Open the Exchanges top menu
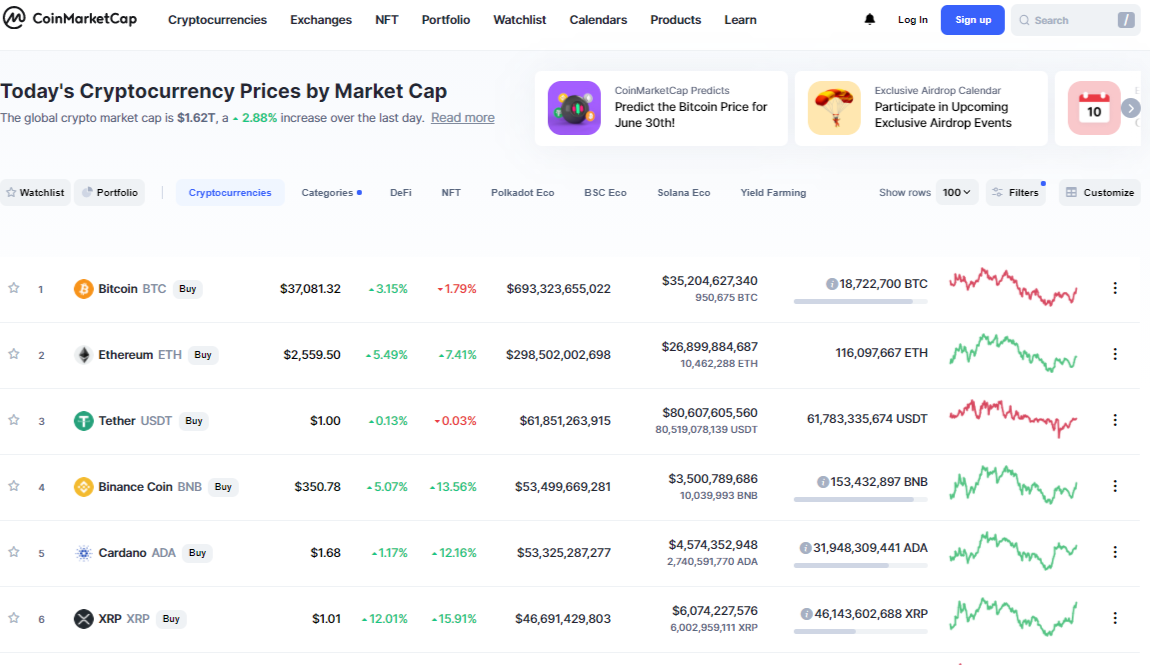The height and width of the screenshot is (665, 1150). click(321, 20)
